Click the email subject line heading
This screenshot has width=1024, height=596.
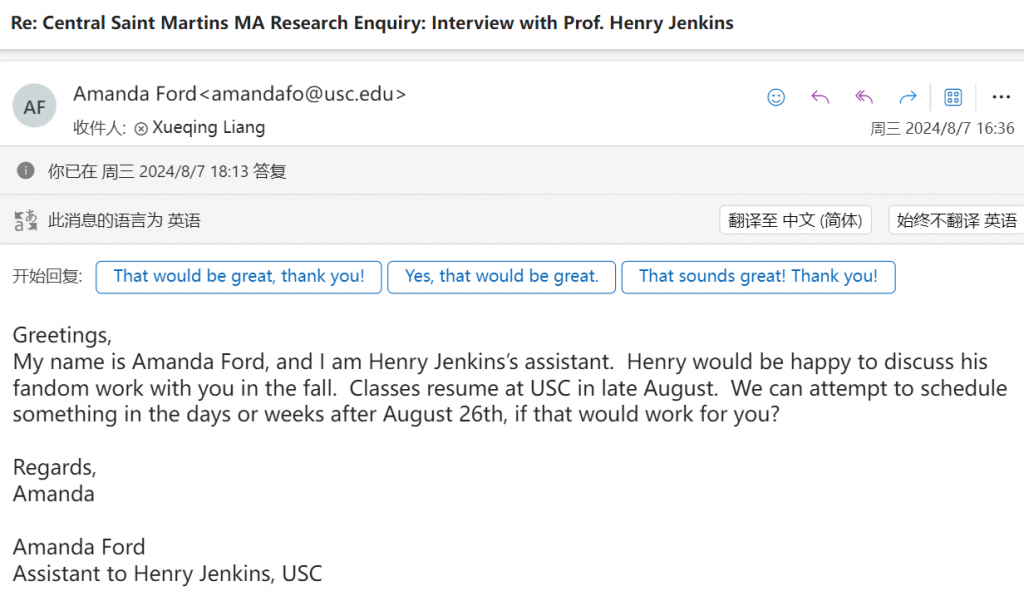pos(372,23)
